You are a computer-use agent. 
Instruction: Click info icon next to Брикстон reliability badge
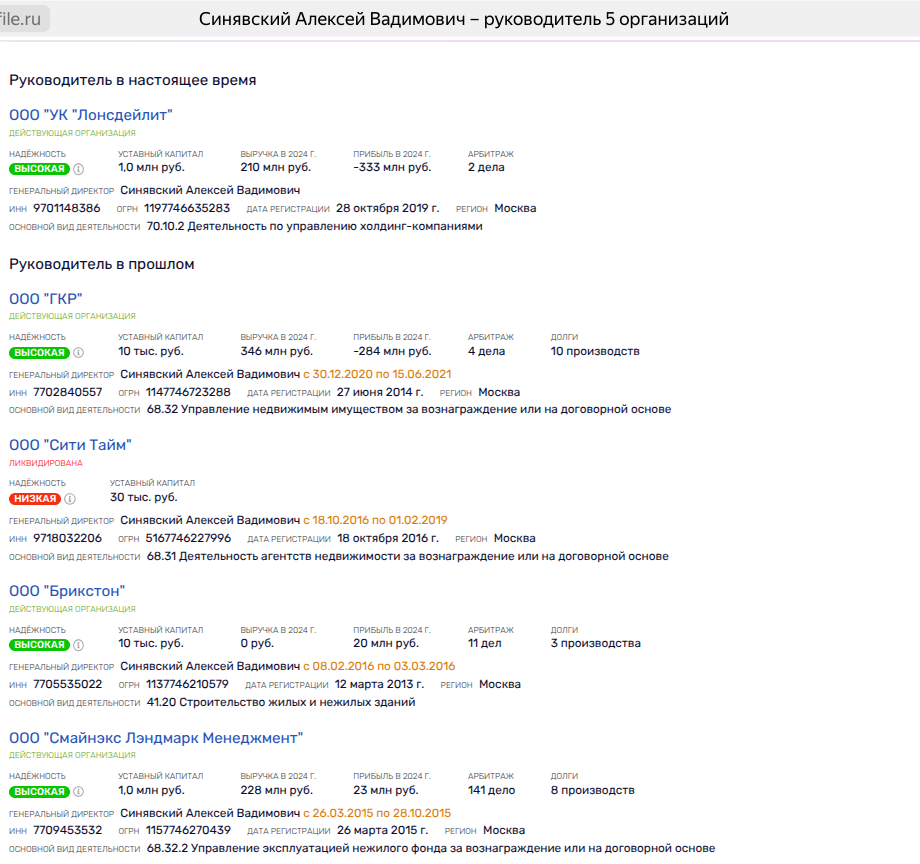(79, 645)
